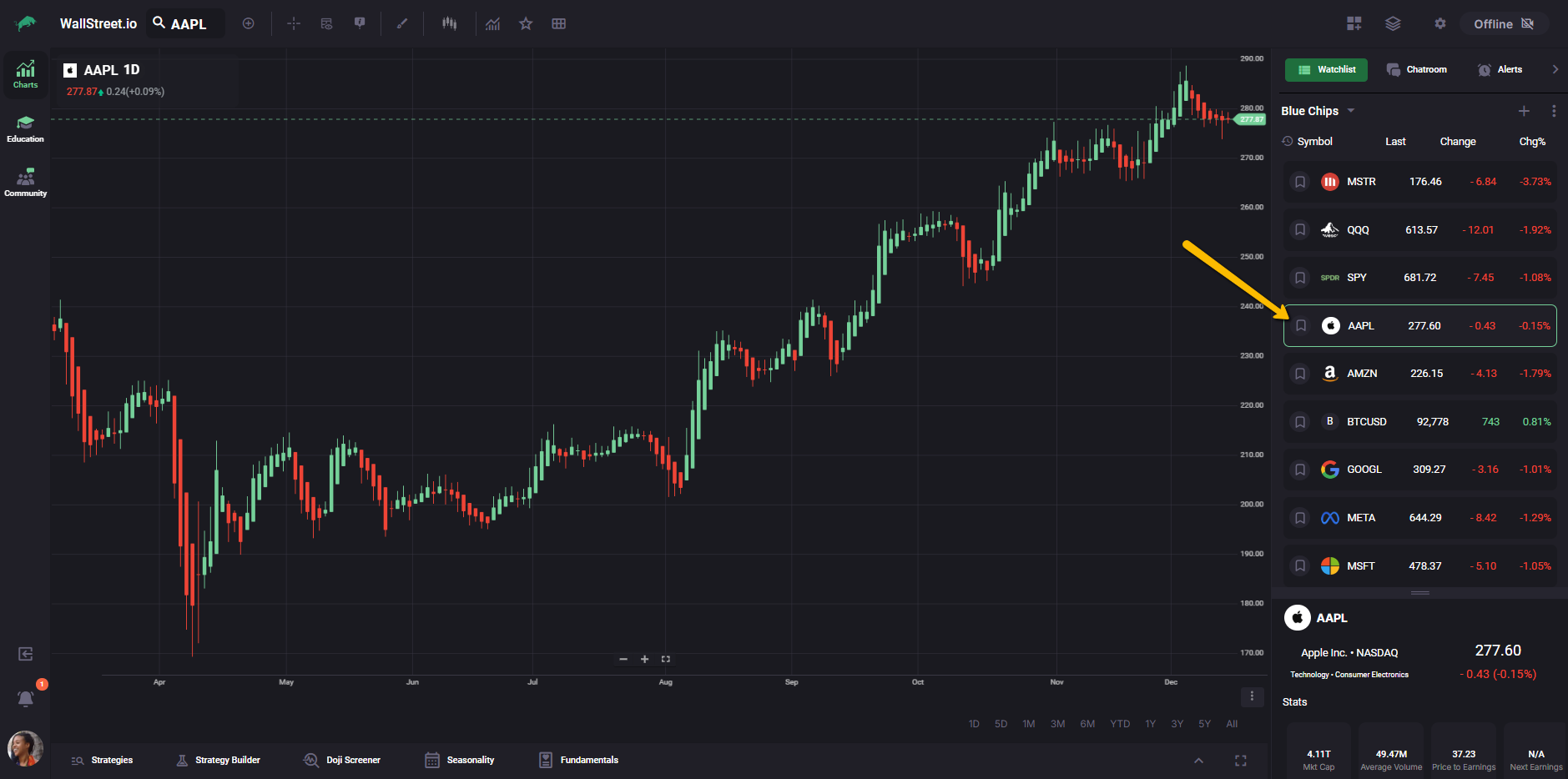
Task: Switch to the Alerts tab
Action: point(1500,70)
